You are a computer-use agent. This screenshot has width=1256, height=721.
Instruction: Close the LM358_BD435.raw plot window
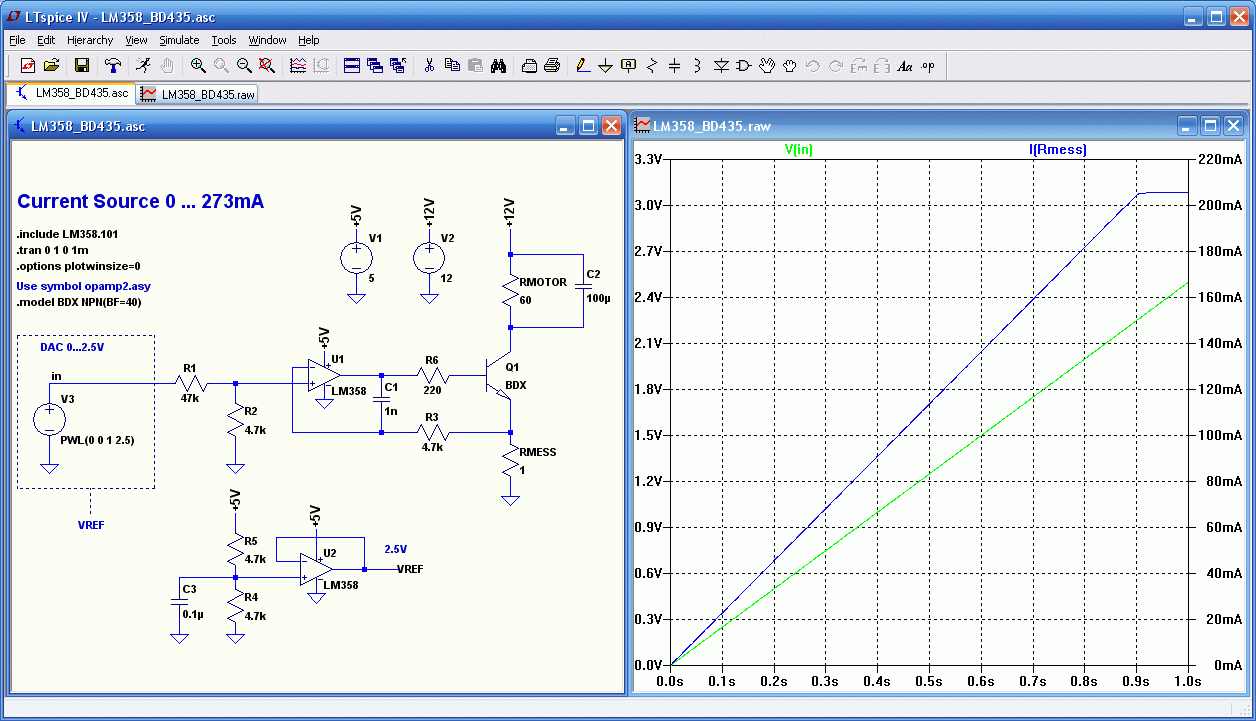pos(1233,126)
